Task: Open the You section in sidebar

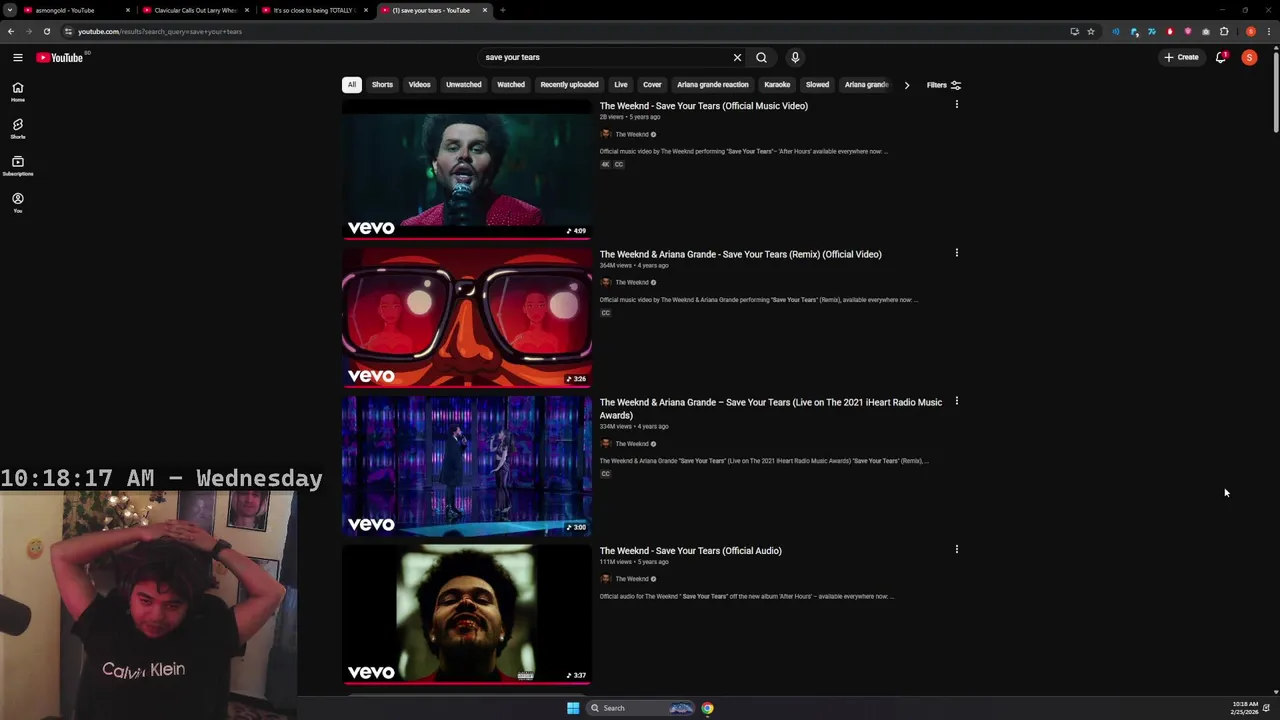Action: point(17,203)
